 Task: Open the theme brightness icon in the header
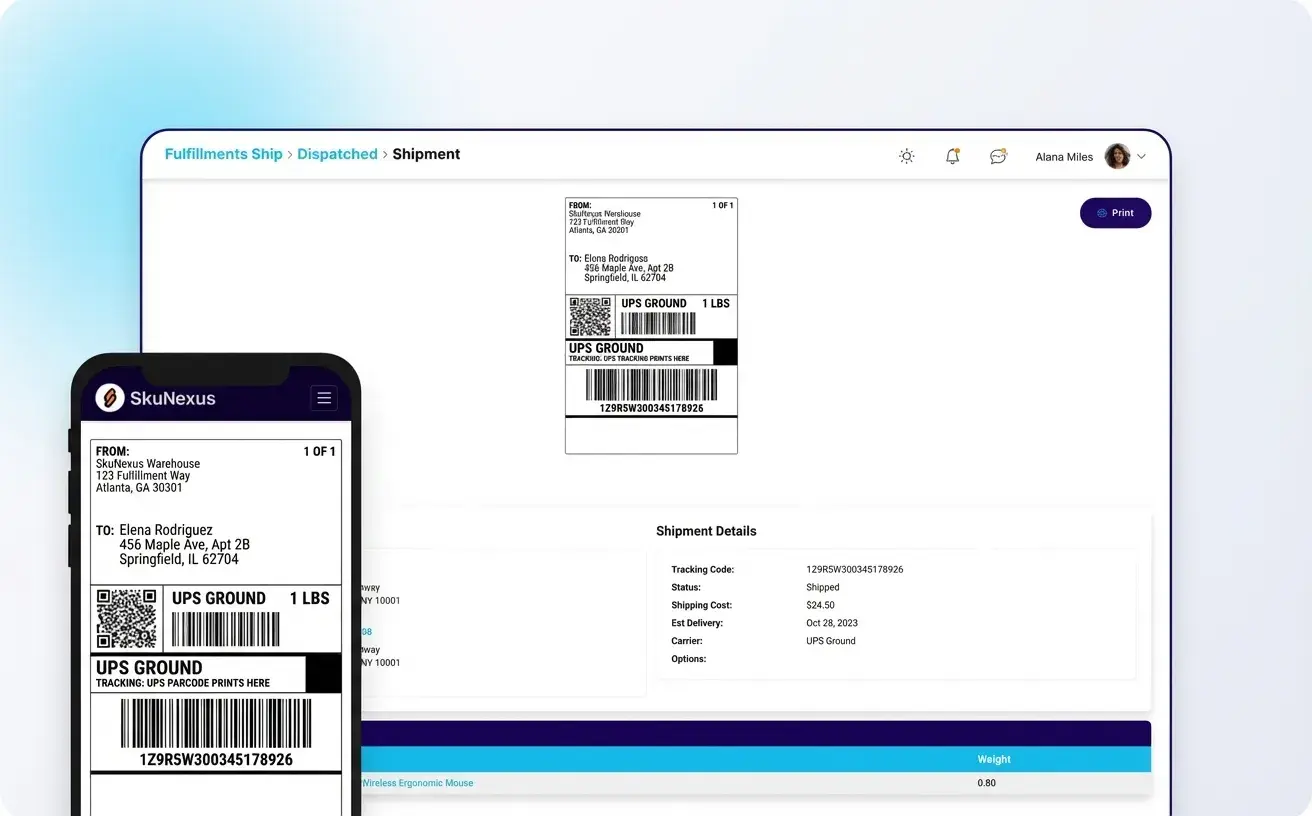(x=906, y=156)
